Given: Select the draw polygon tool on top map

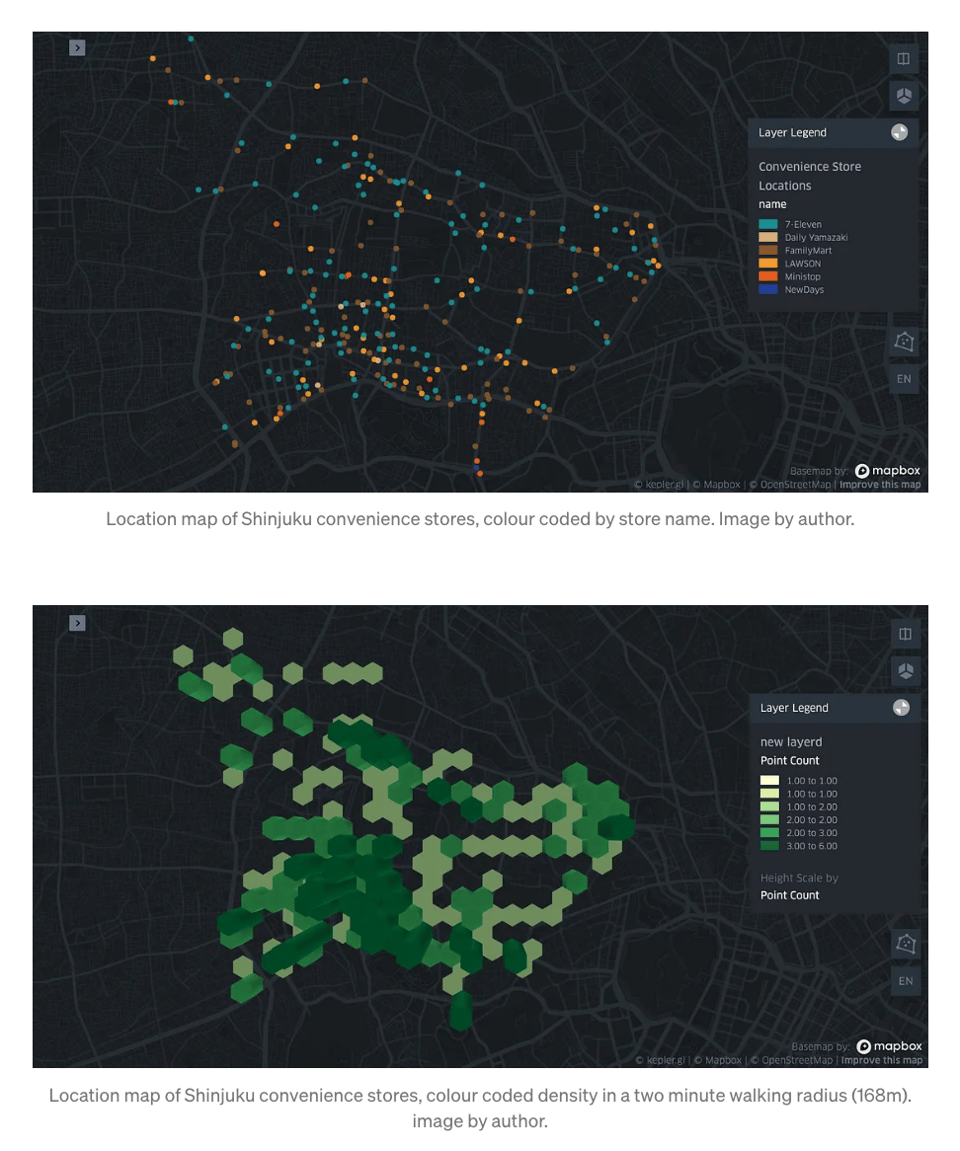Looking at the screenshot, I should pyautogui.click(x=903, y=342).
